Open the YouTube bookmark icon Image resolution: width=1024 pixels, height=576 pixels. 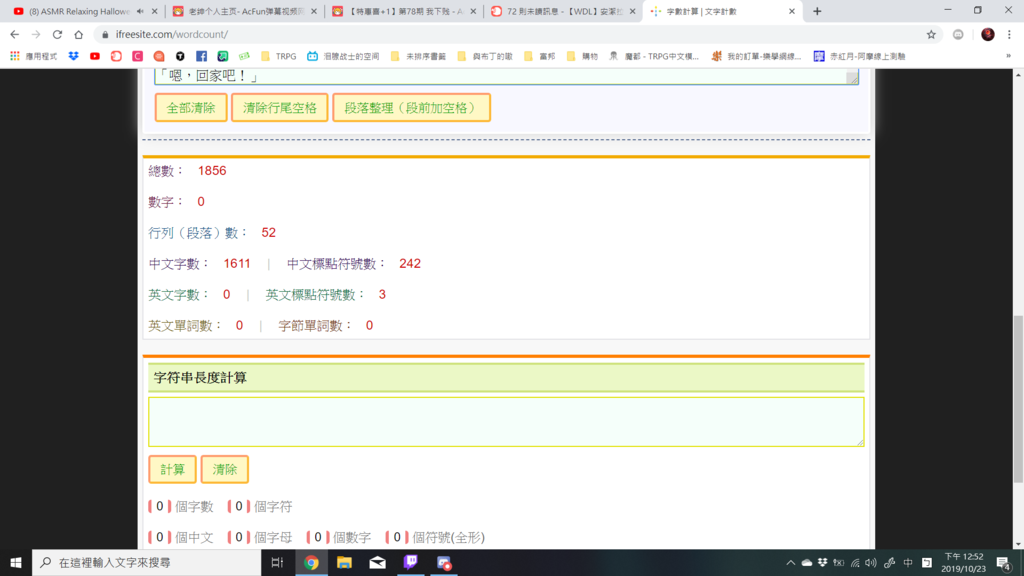pyautogui.click(x=95, y=56)
